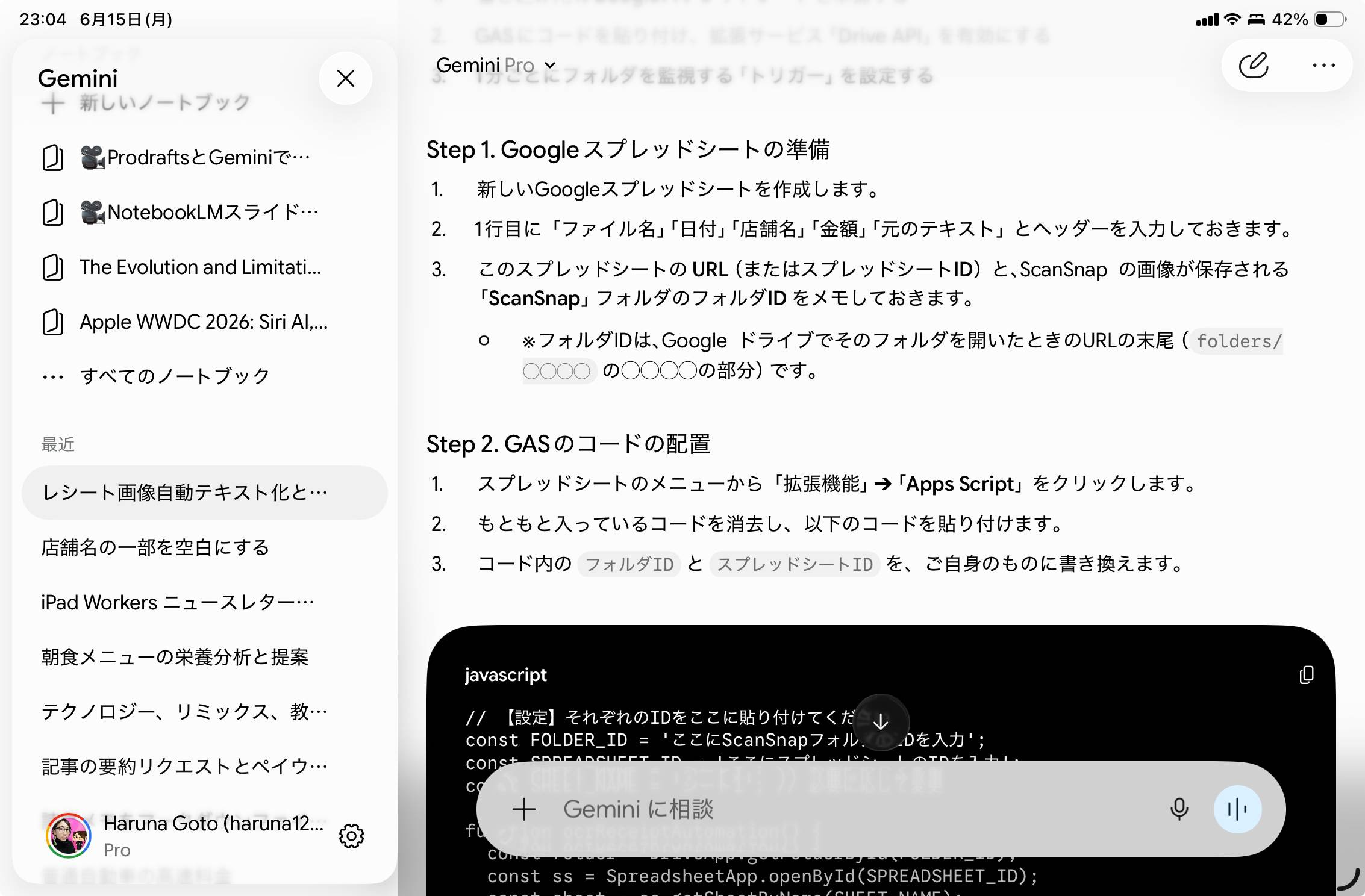Viewport: 1365px width, 896px height.
Task: Tap the plus attachment button in prompt bar
Action: pyautogui.click(x=523, y=809)
